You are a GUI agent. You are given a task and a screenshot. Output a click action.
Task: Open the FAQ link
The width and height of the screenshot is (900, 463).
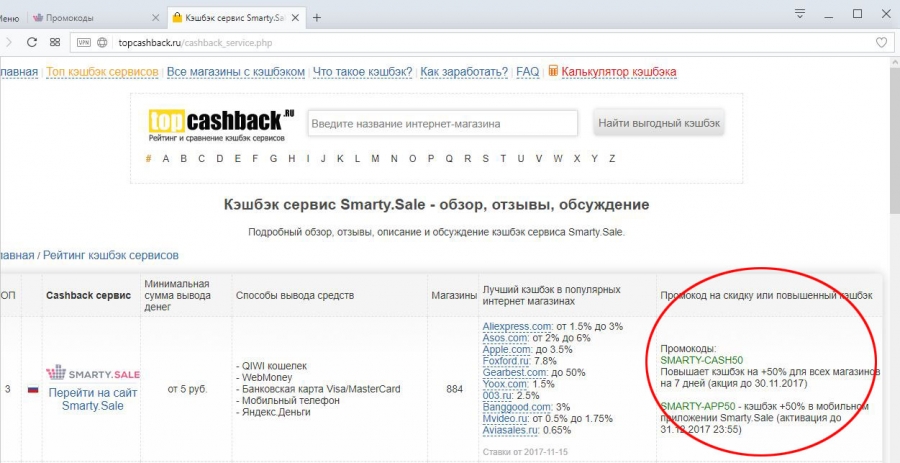point(527,72)
